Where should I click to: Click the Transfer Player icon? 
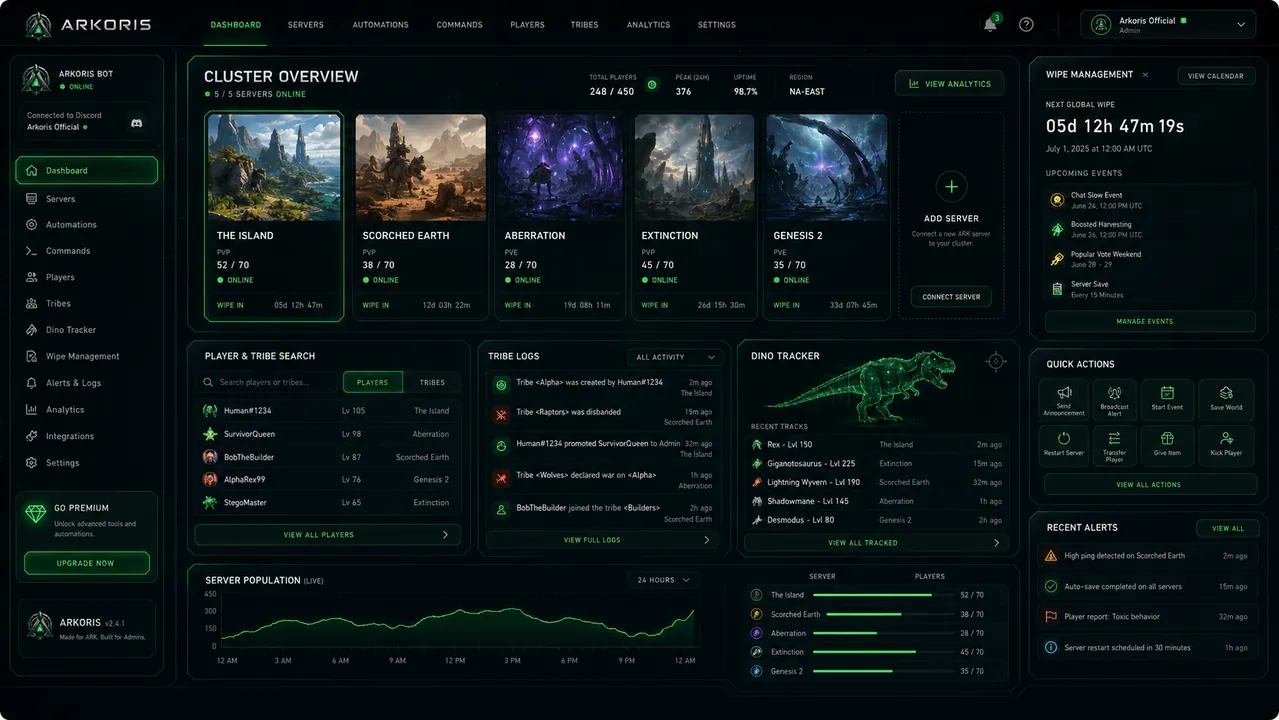click(1114, 438)
